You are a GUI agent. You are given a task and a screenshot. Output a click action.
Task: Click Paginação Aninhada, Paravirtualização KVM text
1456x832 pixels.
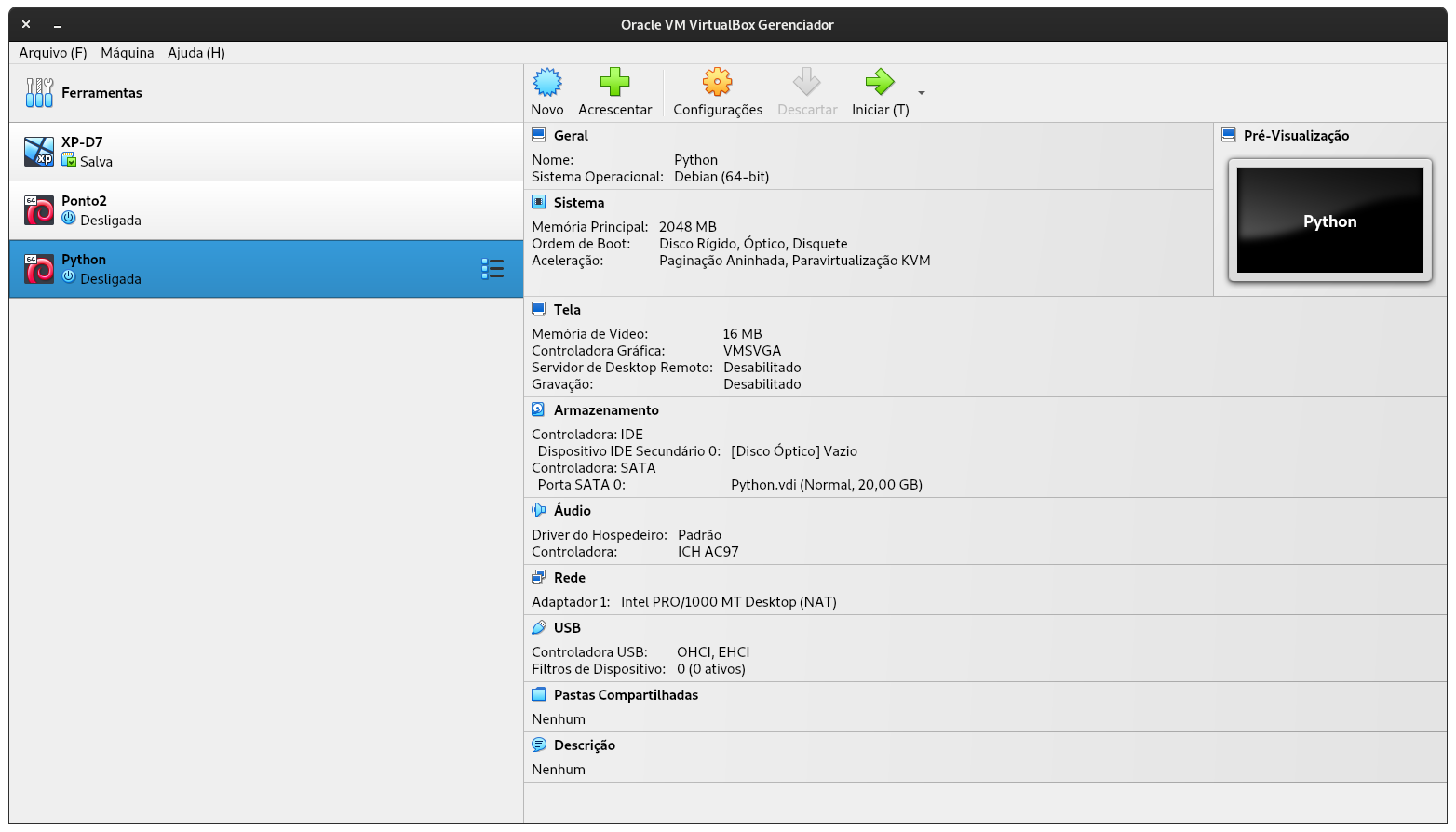coord(795,261)
